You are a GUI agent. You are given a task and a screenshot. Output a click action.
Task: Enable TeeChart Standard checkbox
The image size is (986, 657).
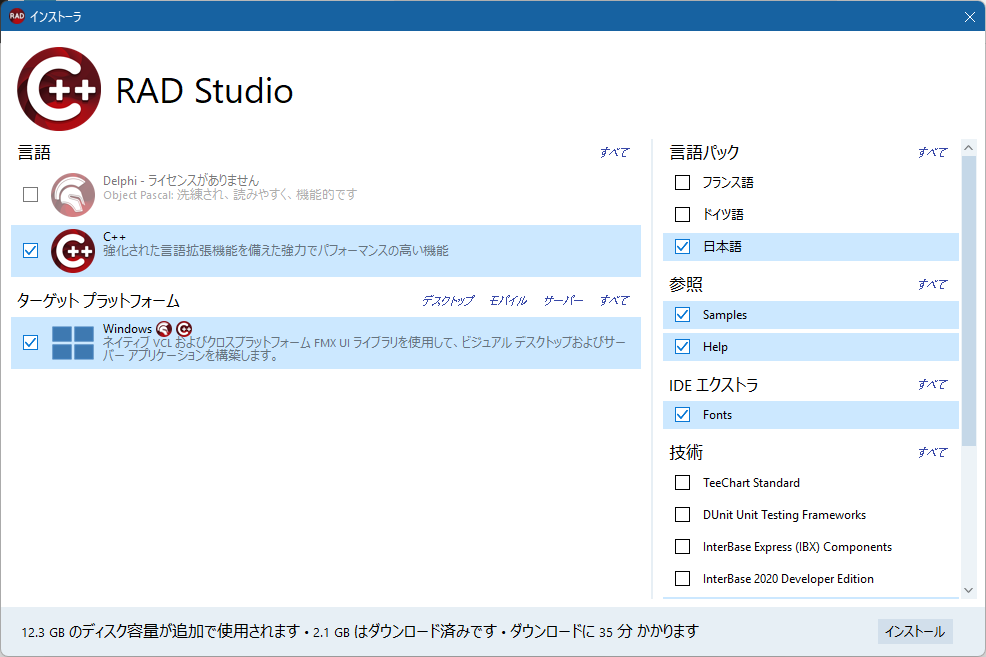click(x=682, y=482)
